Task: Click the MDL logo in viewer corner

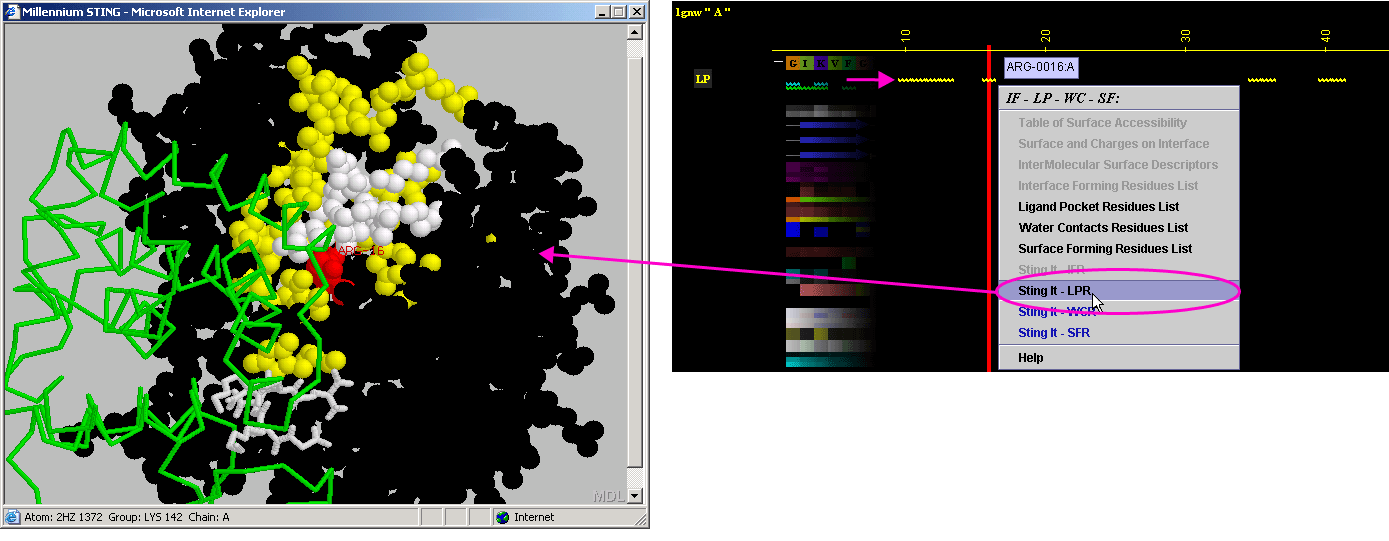Action: pos(608,496)
